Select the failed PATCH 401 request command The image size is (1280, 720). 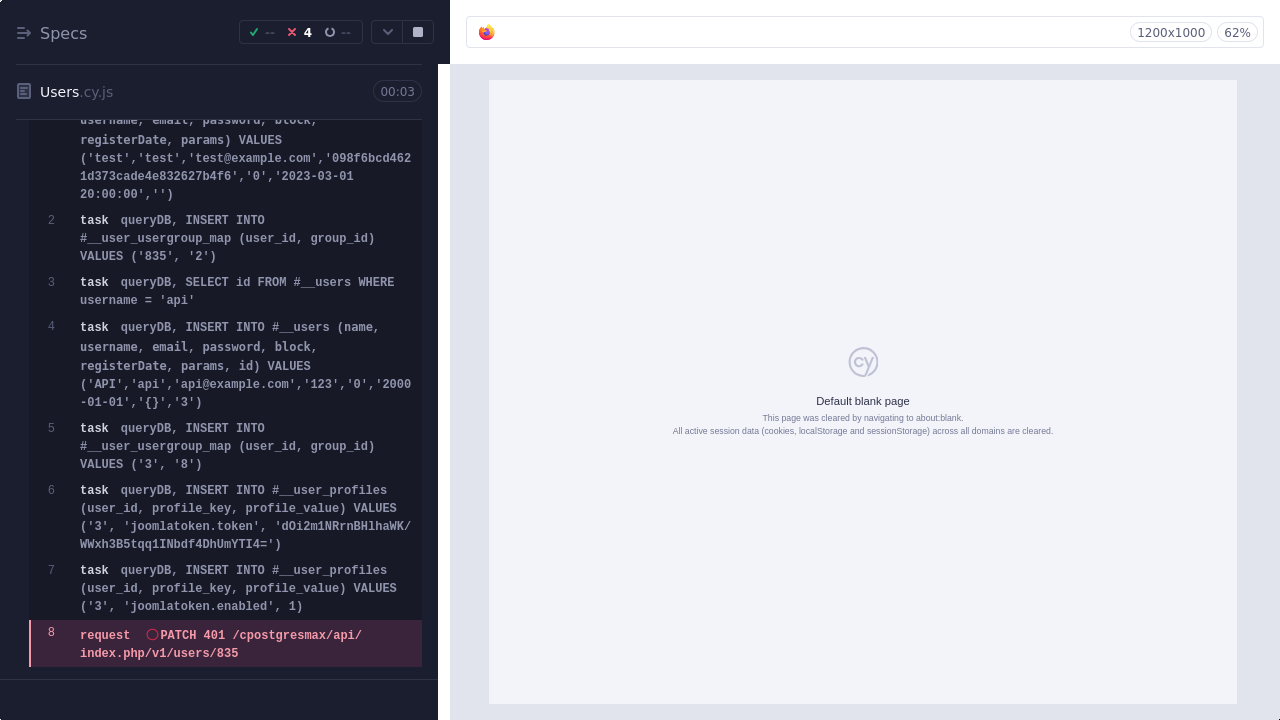coord(226,644)
